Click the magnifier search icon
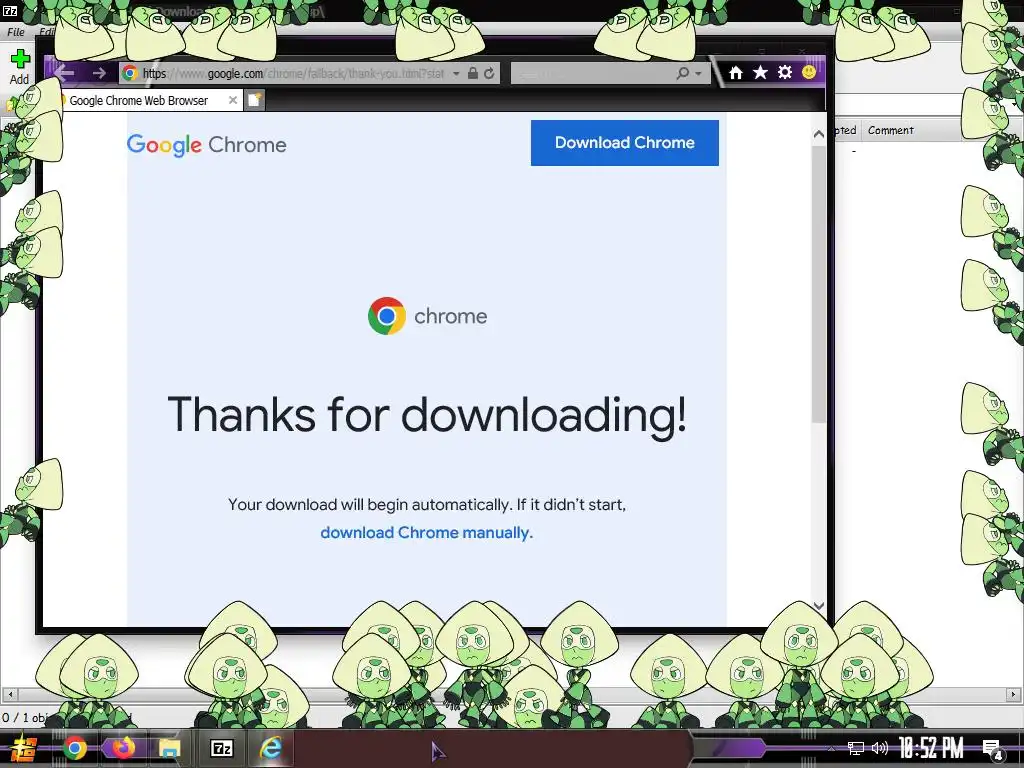Viewport: 1024px width, 768px height. click(x=683, y=73)
